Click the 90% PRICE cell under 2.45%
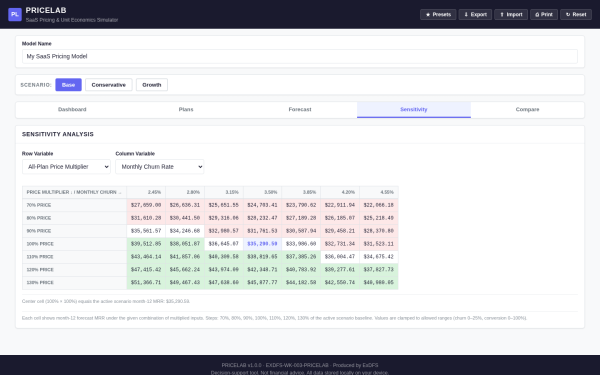 tap(146, 231)
